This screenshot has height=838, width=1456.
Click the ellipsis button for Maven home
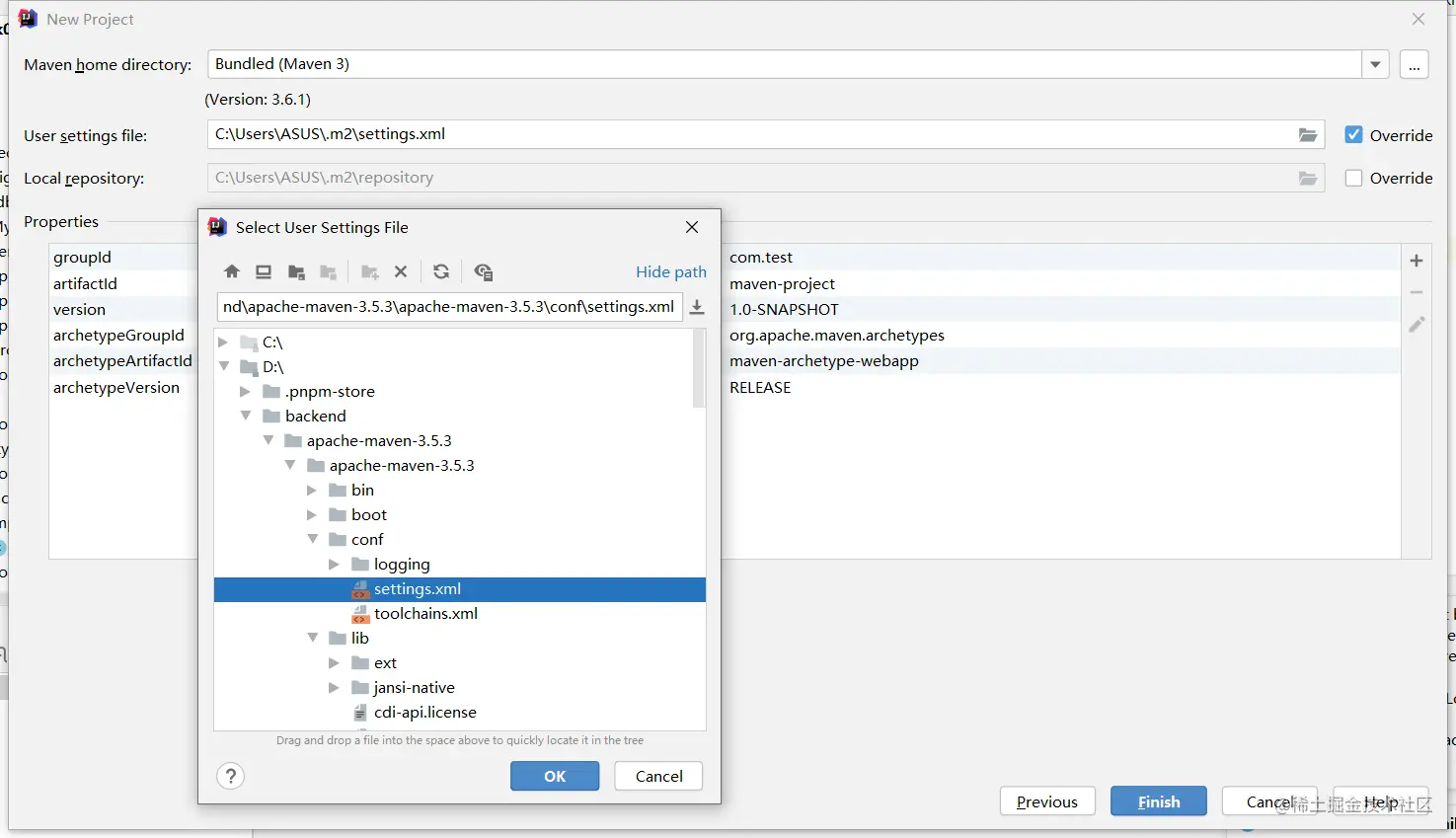click(x=1415, y=65)
